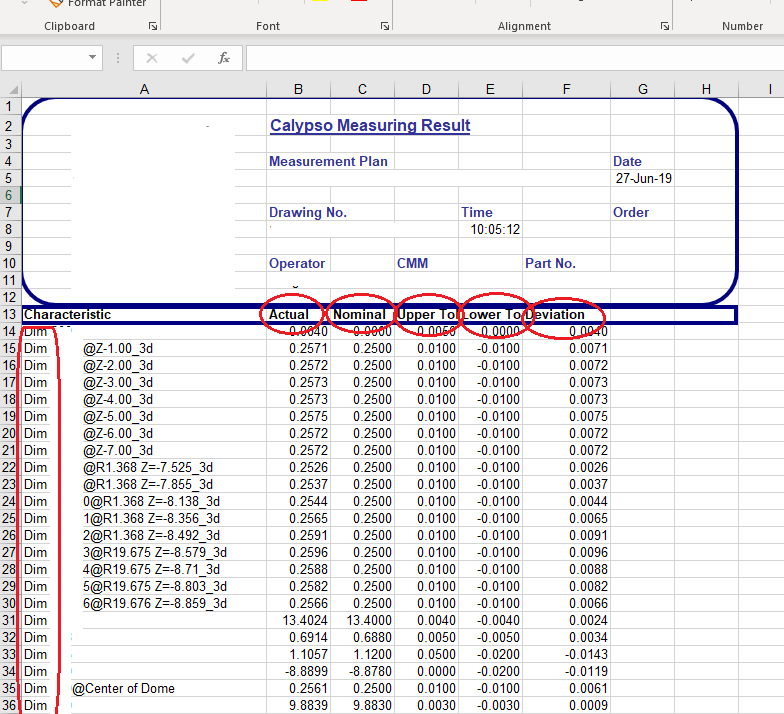This screenshot has height=714, width=784.
Task: Click the Name Box input field
Action: [x=44, y=58]
